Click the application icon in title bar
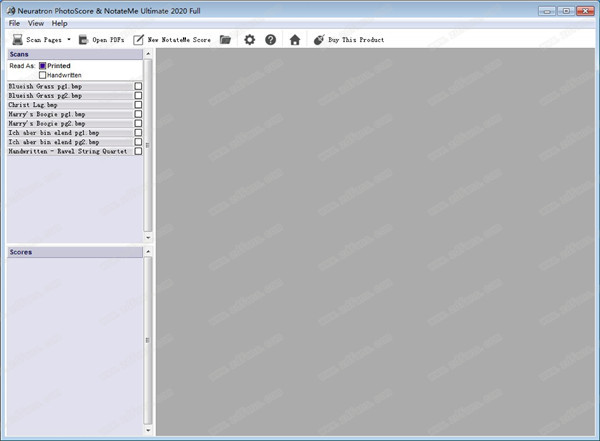Image resolution: width=600 pixels, height=441 pixels. [11, 11]
